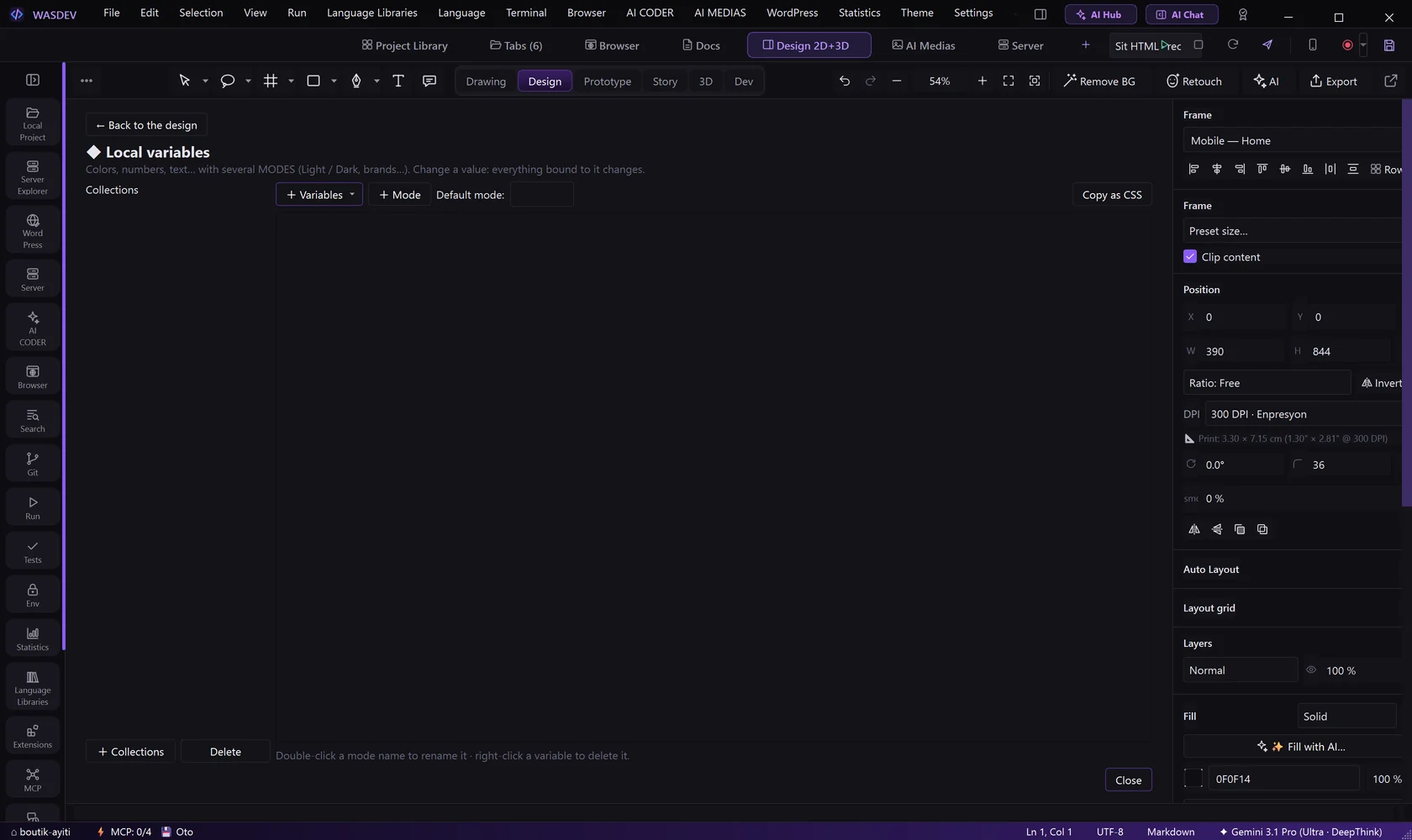Open the Ratio: Free dropdown
The image size is (1412, 840).
[1267, 383]
